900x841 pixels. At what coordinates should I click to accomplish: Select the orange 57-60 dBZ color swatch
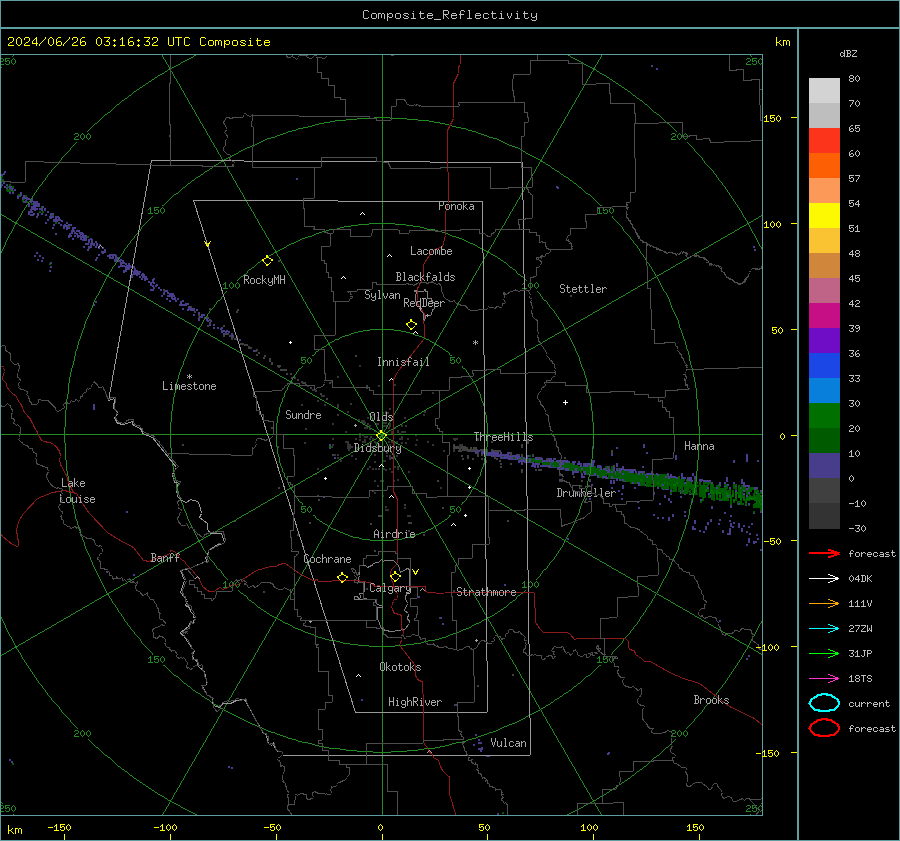tap(824, 166)
